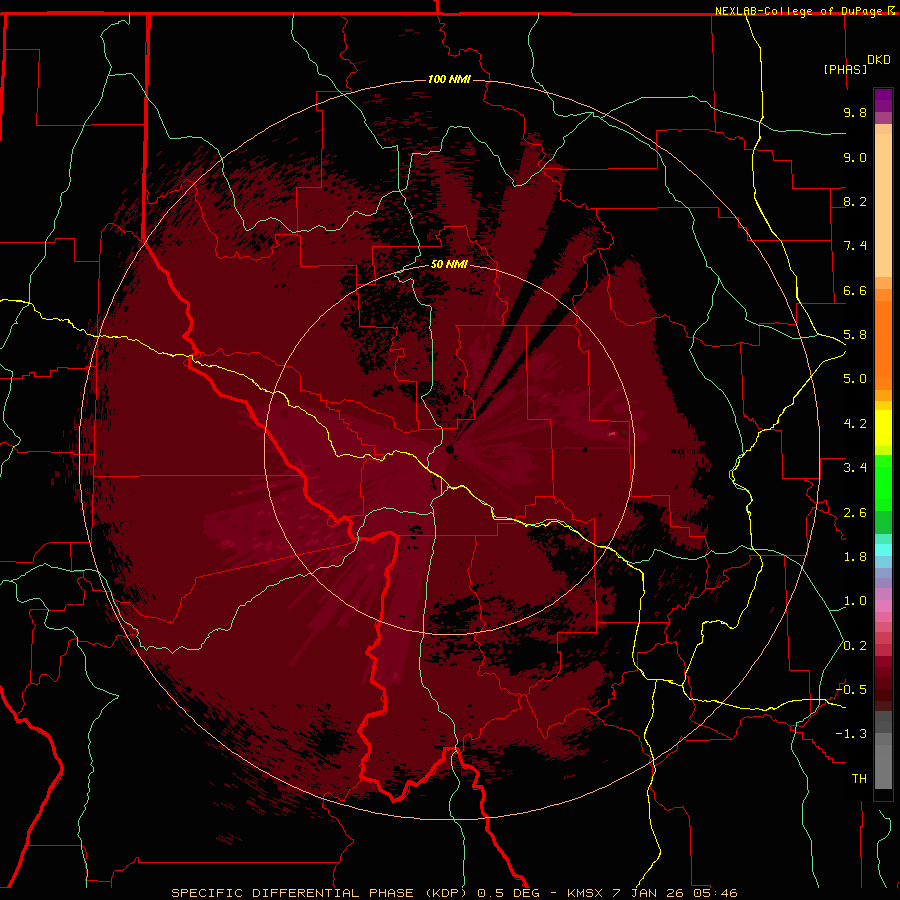Select the 7.4 scale value
Screen dimensions: 900x900
tap(855, 246)
